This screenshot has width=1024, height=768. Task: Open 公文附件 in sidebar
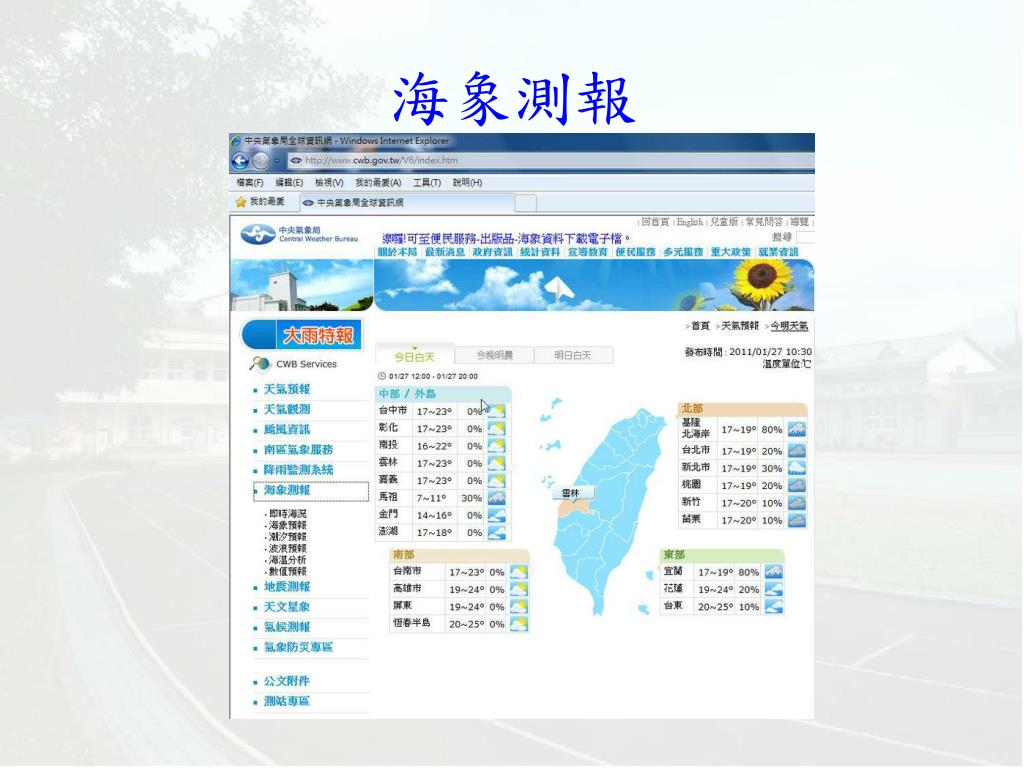click(x=287, y=681)
